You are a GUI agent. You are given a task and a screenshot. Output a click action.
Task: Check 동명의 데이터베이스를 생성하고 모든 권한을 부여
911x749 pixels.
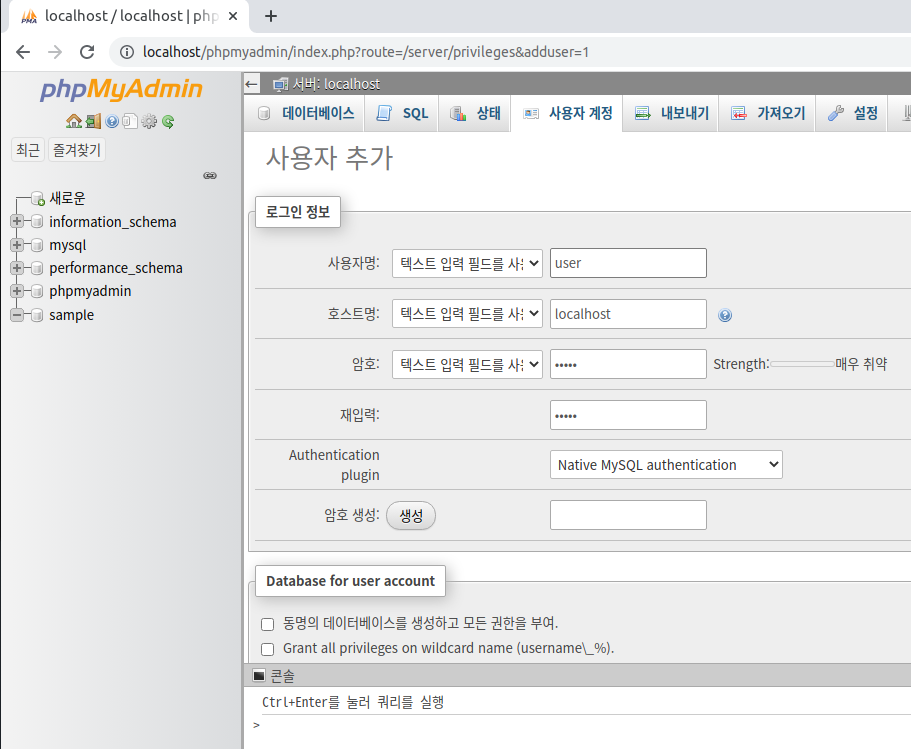(267, 624)
